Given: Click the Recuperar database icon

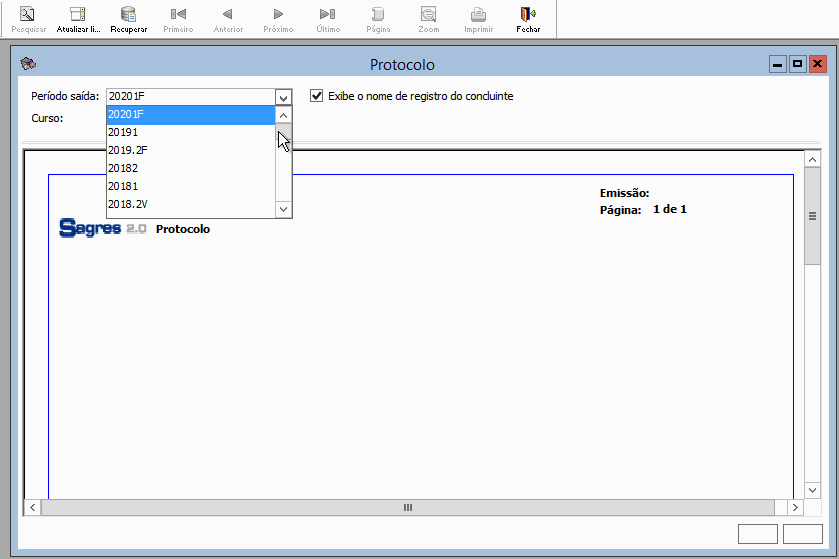Looking at the screenshot, I should pyautogui.click(x=128, y=14).
